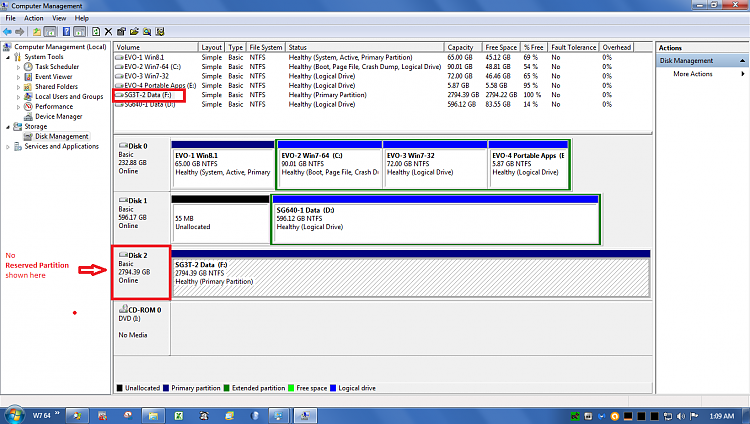
Task: Click the Open folder toolbar icon
Action: point(134,32)
